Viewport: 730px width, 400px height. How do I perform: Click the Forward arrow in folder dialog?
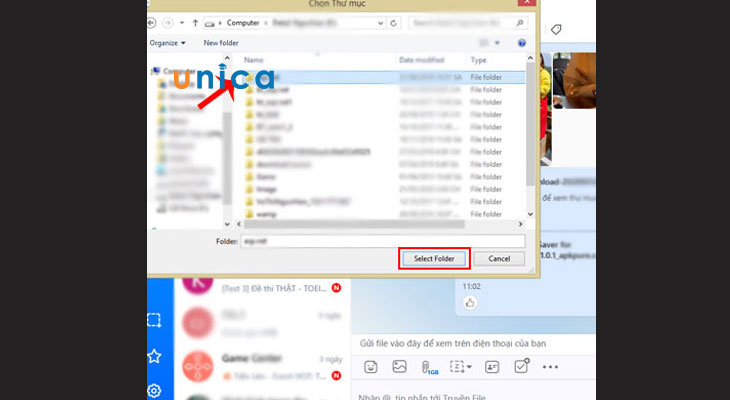tap(168, 23)
